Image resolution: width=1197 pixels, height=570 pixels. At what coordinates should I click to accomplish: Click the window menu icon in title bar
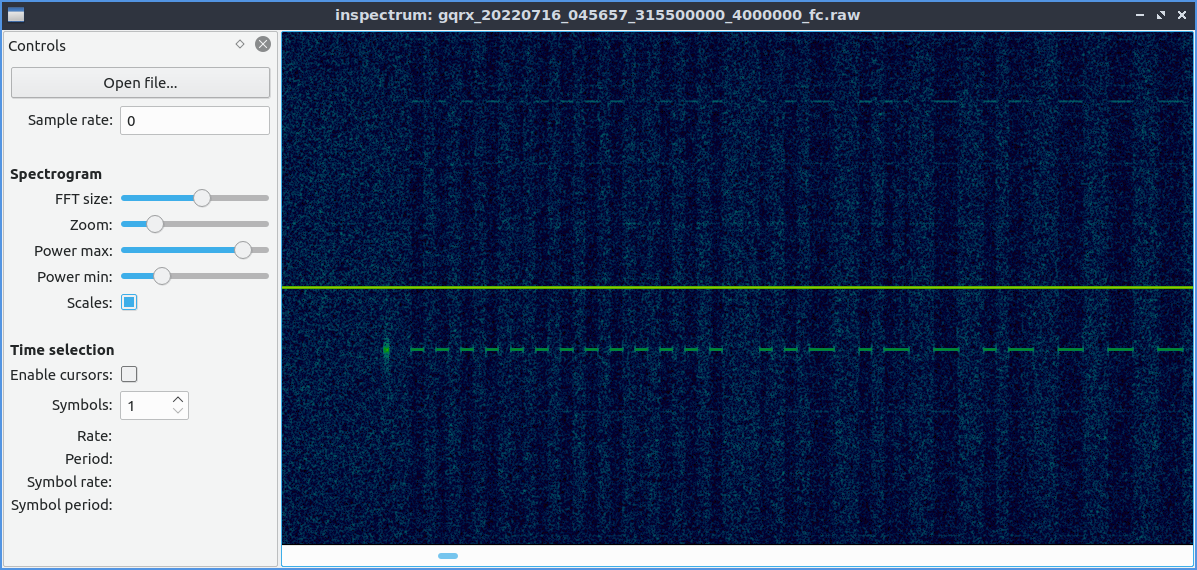pos(15,14)
